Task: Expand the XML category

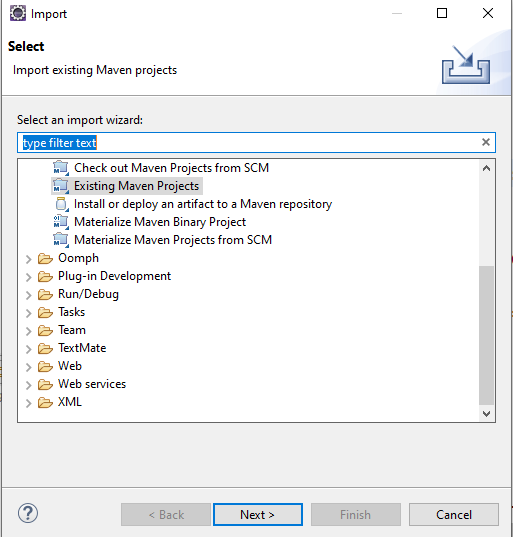Action: (x=29, y=403)
